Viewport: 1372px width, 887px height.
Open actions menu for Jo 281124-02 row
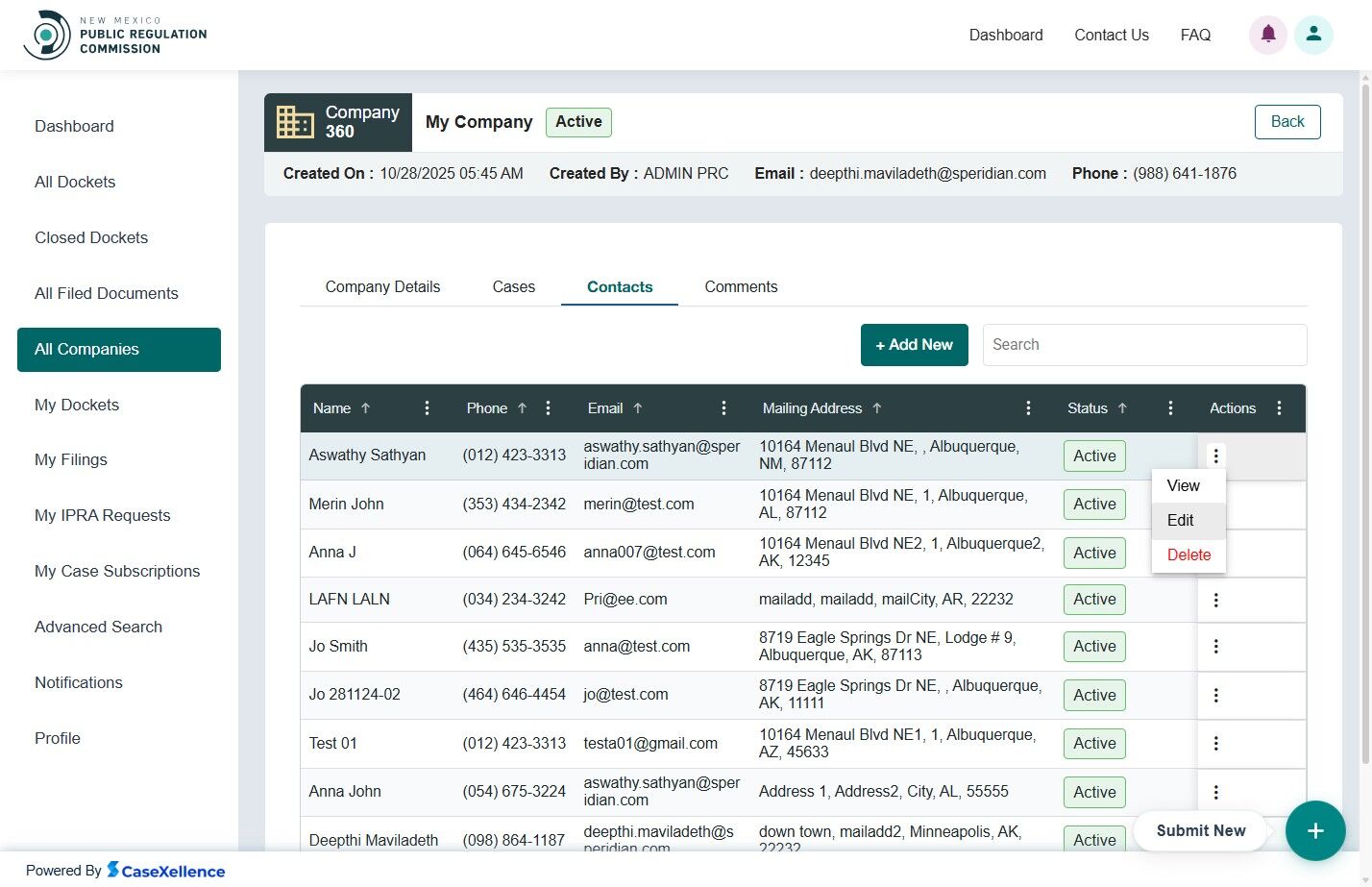click(x=1215, y=695)
